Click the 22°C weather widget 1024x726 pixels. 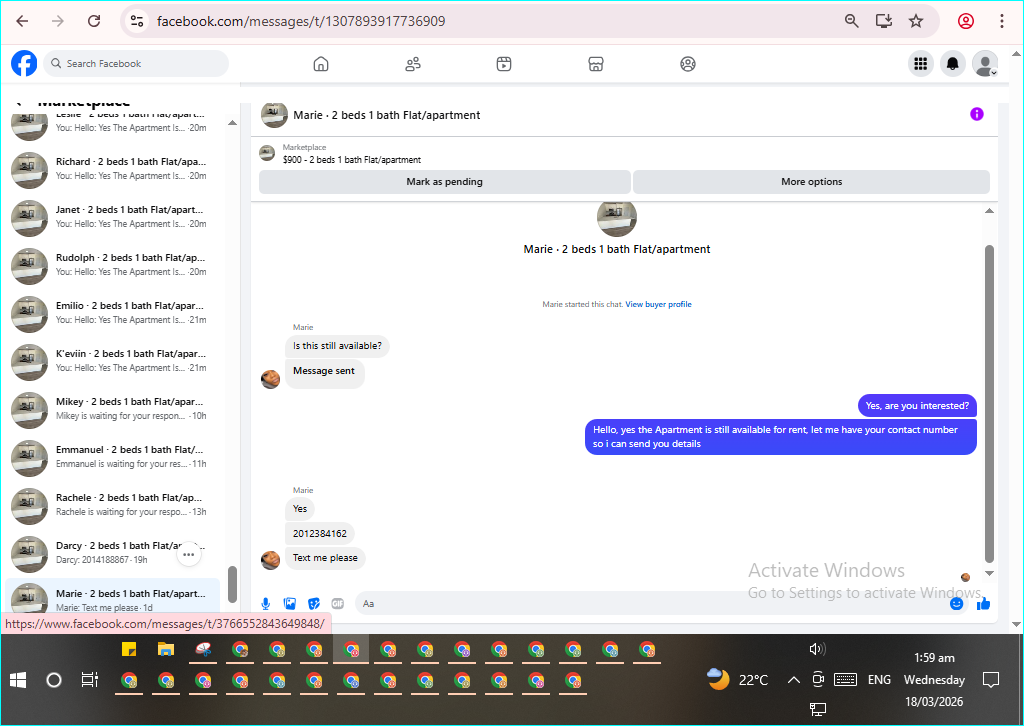pyautogui.click(x=738, y=680)
